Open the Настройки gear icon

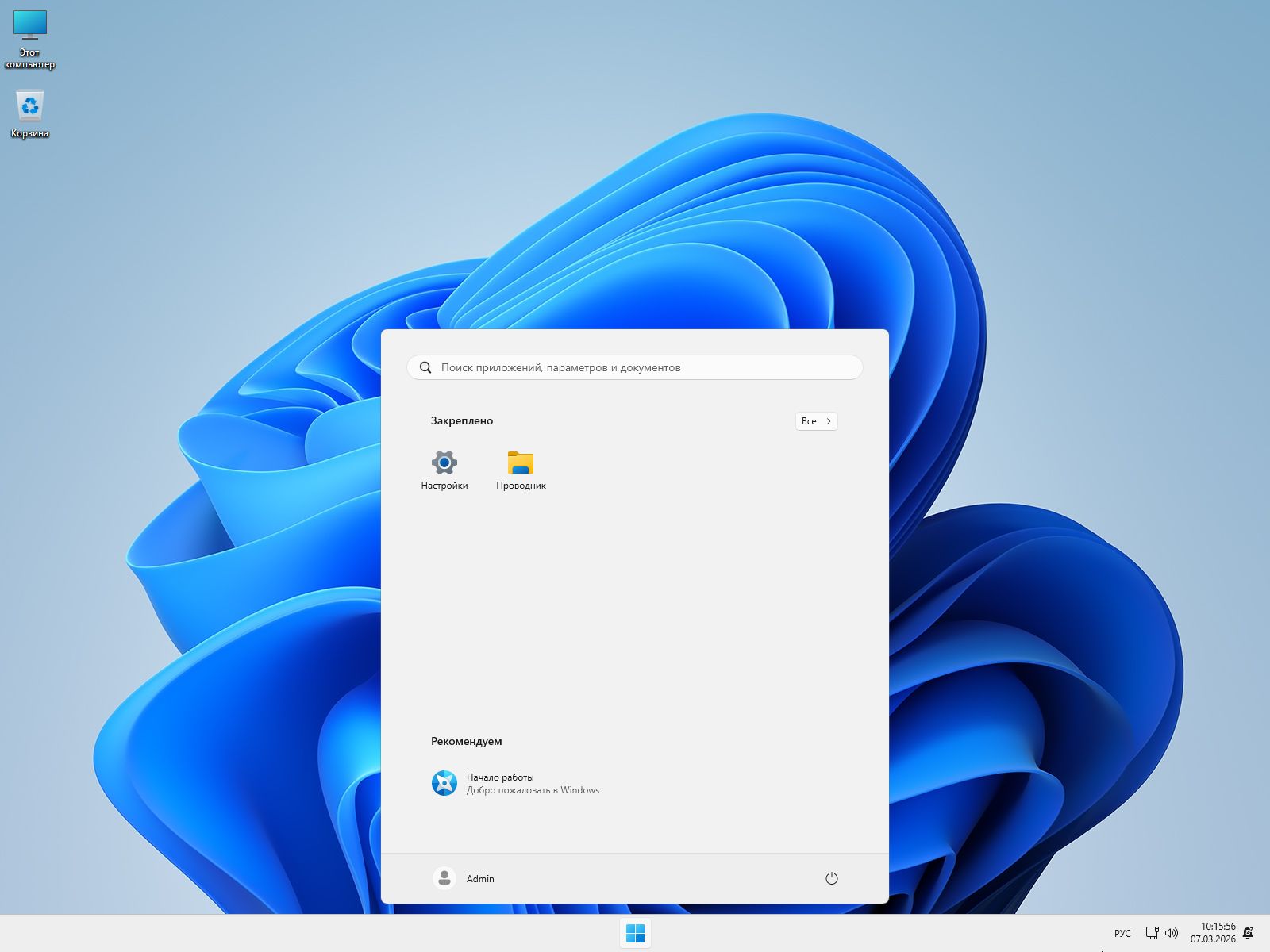click(443, 462)
